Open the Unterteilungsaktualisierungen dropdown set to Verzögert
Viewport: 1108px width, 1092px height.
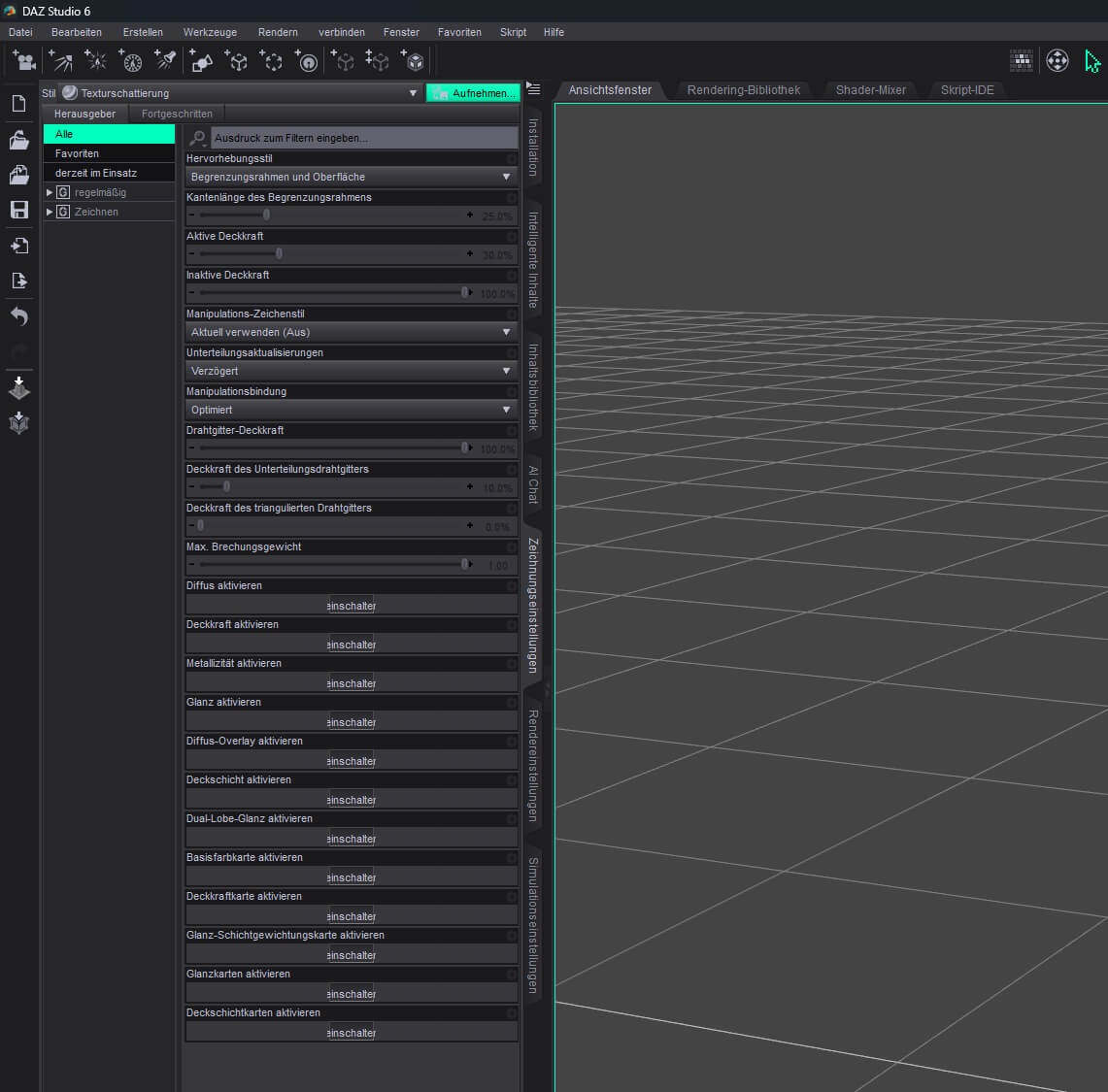pyautogui.click(x=352, y=371)
